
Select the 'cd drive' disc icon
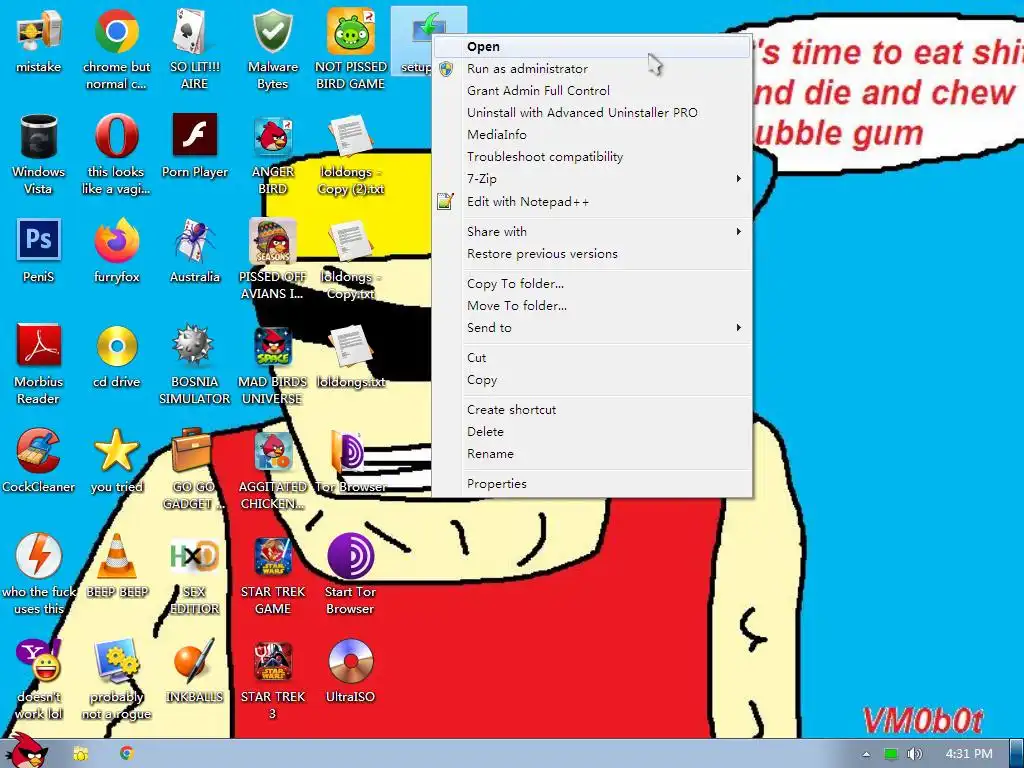click(x=116, y=357)
